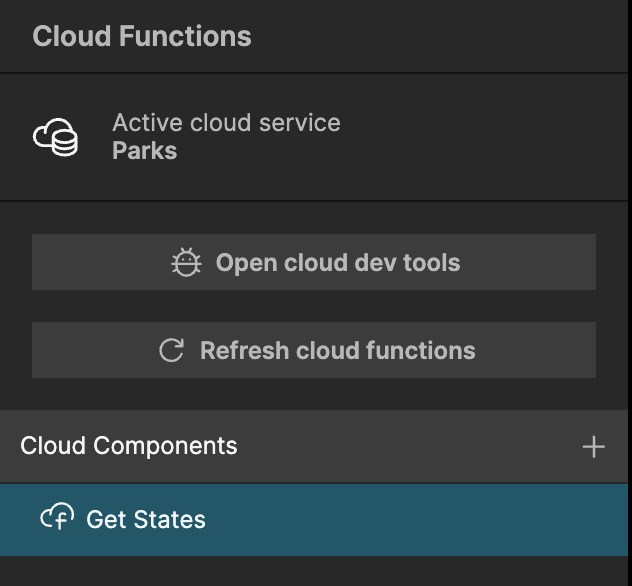Refresh cloud functions list
Viewport: 632px width, 586px height.
coord(314,350)
